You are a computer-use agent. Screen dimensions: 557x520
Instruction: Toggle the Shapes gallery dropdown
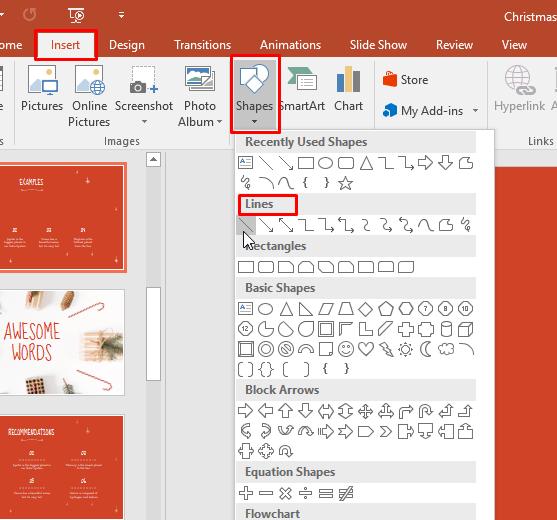pyautogui.click(x=255, y=94)
